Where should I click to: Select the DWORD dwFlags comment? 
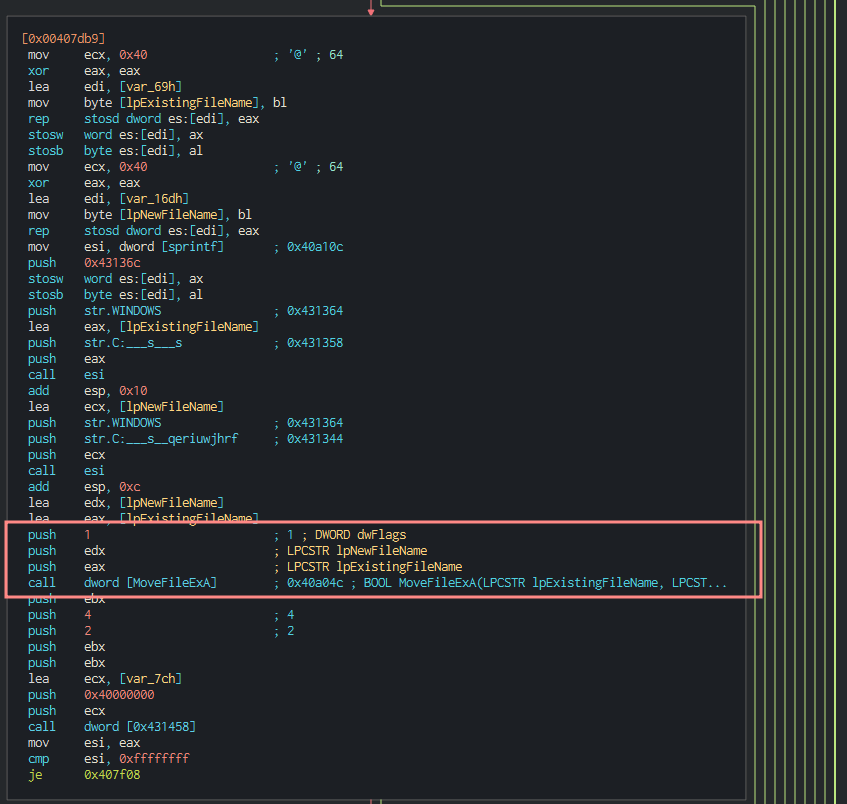(361, 535)
